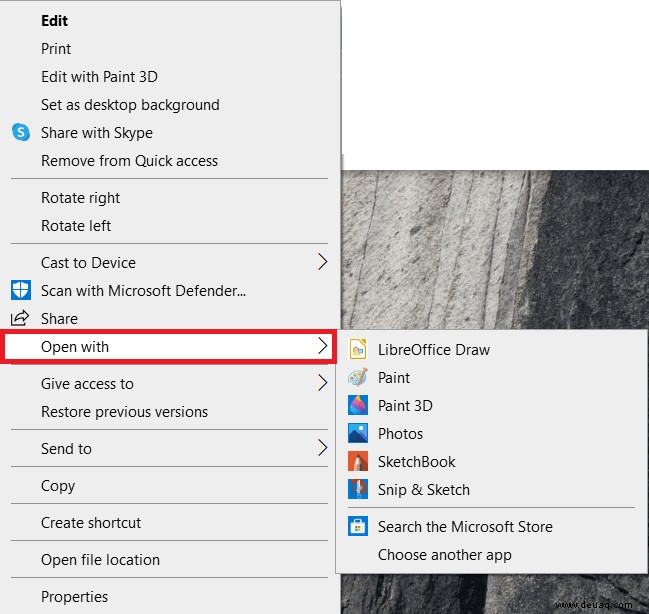Click the Skype icon in context menu

click(21, 132)
